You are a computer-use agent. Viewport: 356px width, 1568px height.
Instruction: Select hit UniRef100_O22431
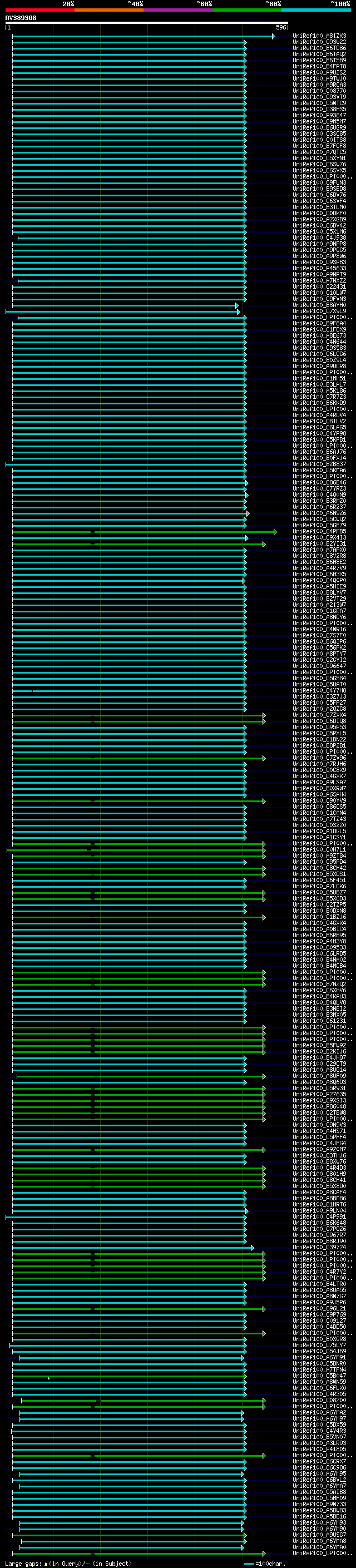[x=319, y=286]
